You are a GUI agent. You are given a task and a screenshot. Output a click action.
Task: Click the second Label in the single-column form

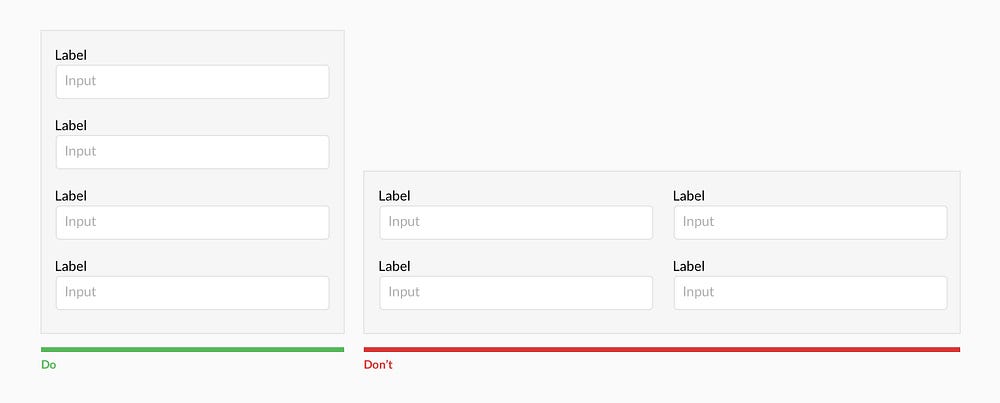71,126
